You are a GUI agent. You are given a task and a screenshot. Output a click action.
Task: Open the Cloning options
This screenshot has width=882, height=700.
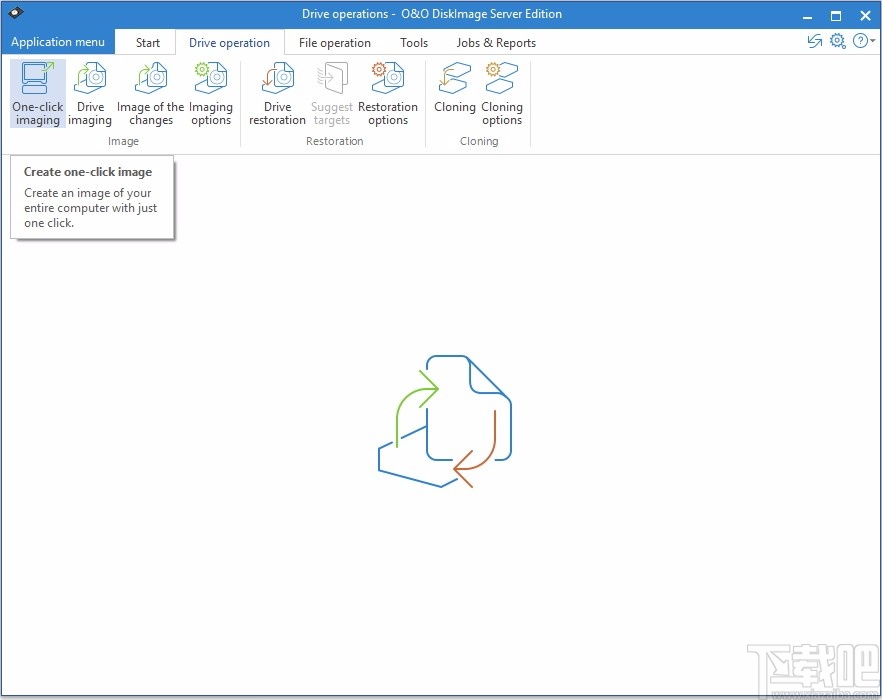point(501,92)
